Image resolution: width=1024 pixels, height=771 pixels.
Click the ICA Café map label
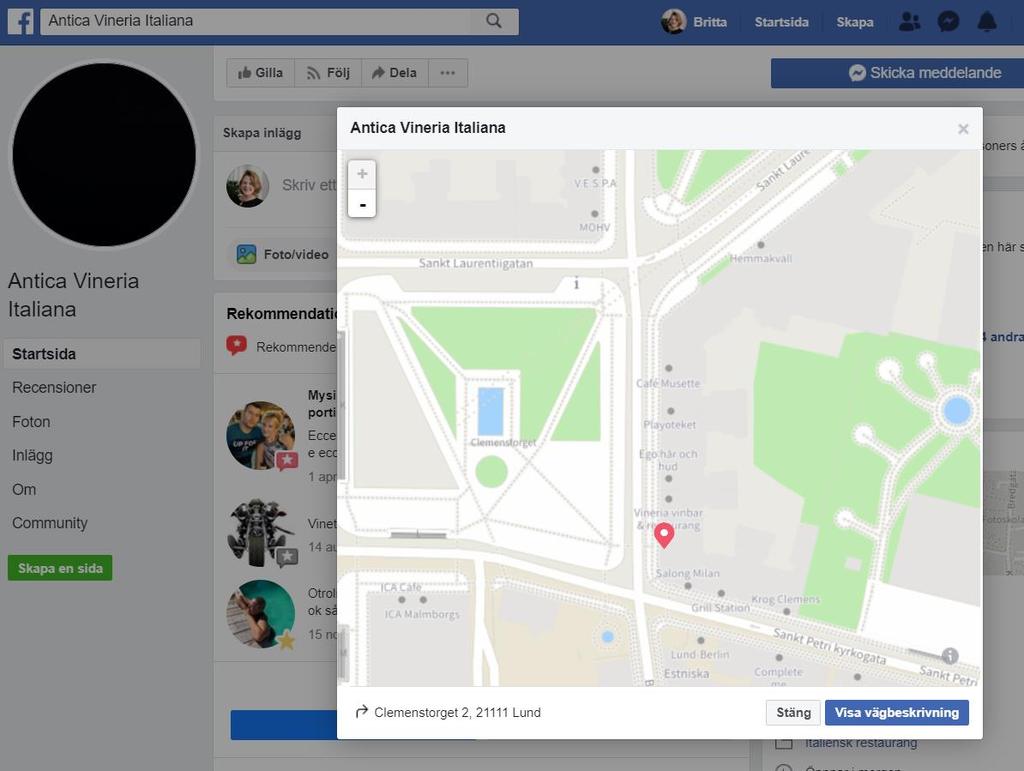(401, 587)
